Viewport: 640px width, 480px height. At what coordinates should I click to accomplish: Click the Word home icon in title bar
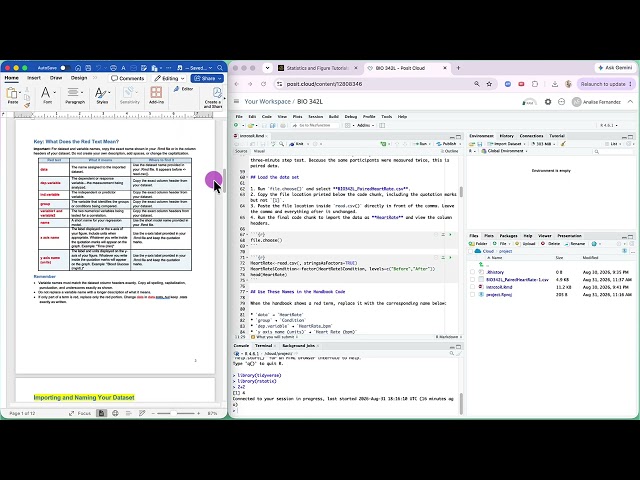click(x=78, y=68)
